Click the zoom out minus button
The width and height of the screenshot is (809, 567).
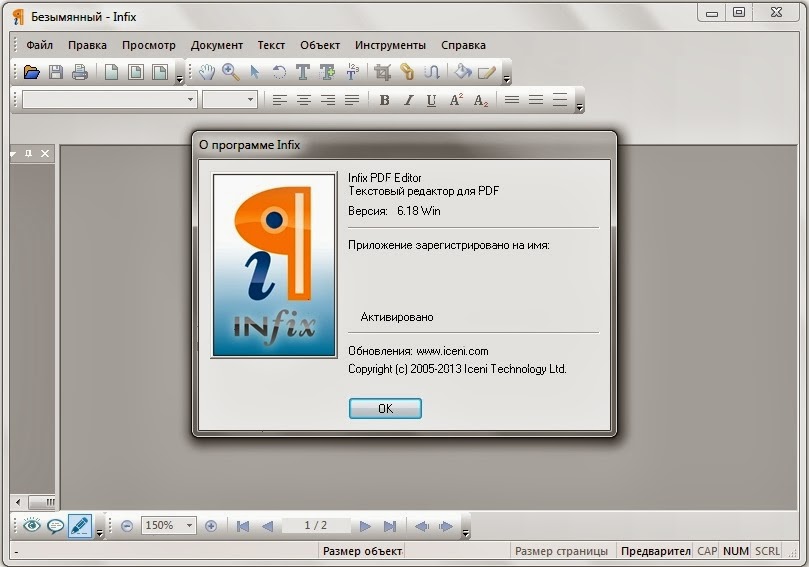coord(127,526)
